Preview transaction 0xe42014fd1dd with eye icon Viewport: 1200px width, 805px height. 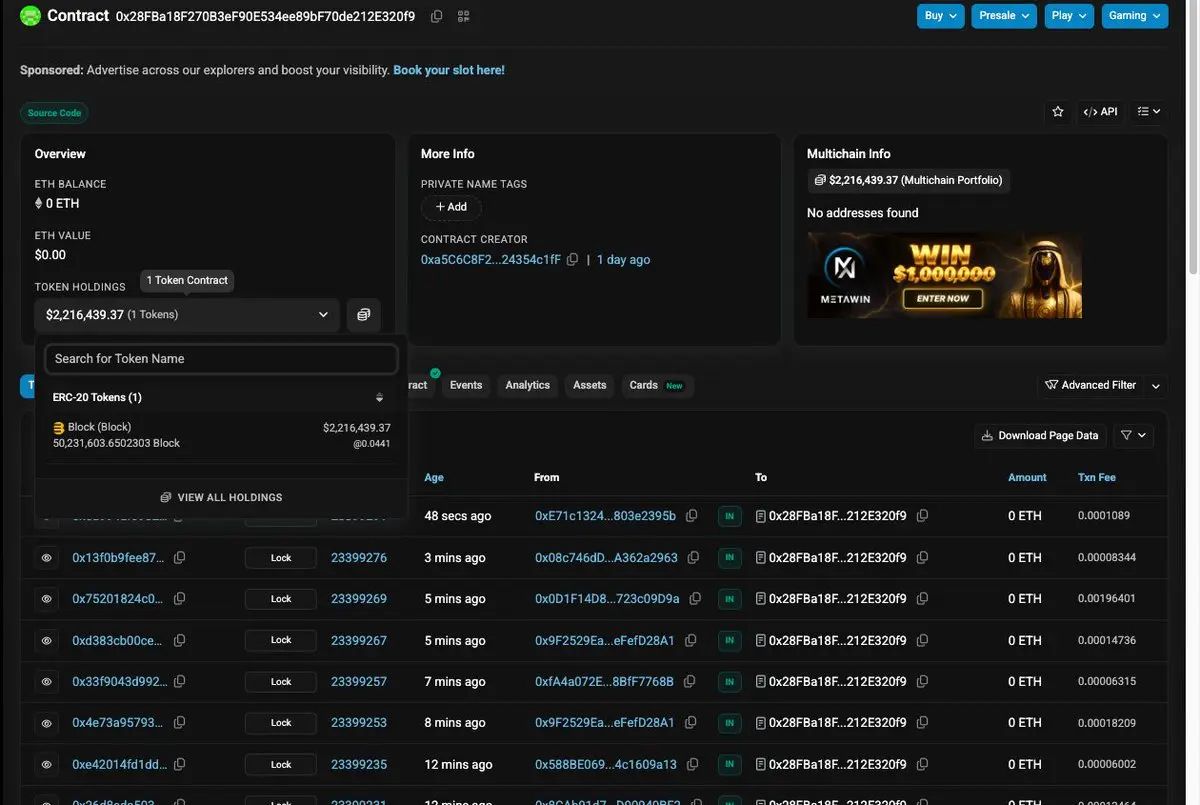46,765
